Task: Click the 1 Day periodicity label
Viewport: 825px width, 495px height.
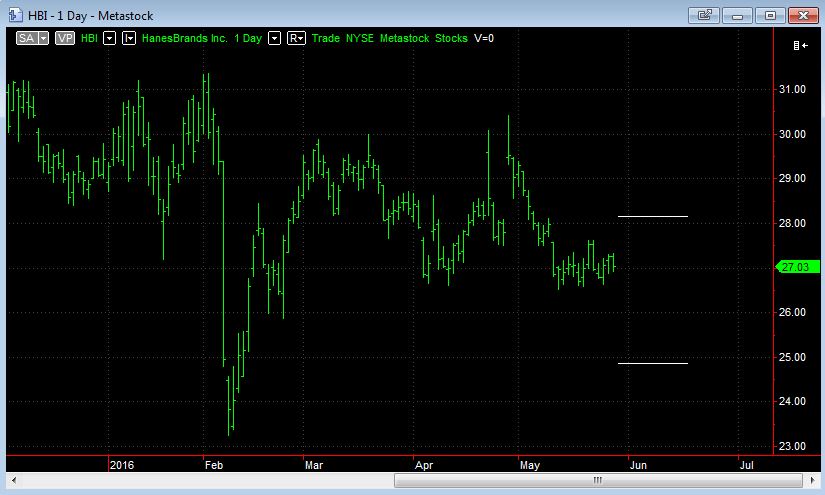Action: [248, 38]
